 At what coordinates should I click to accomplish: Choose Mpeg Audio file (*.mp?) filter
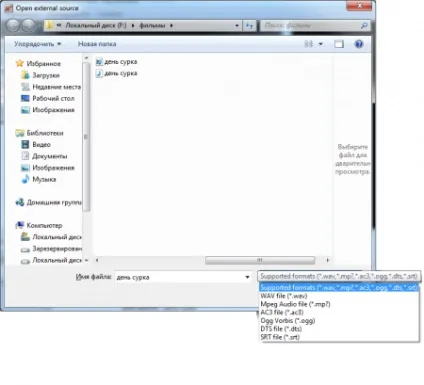coord(339,304)
